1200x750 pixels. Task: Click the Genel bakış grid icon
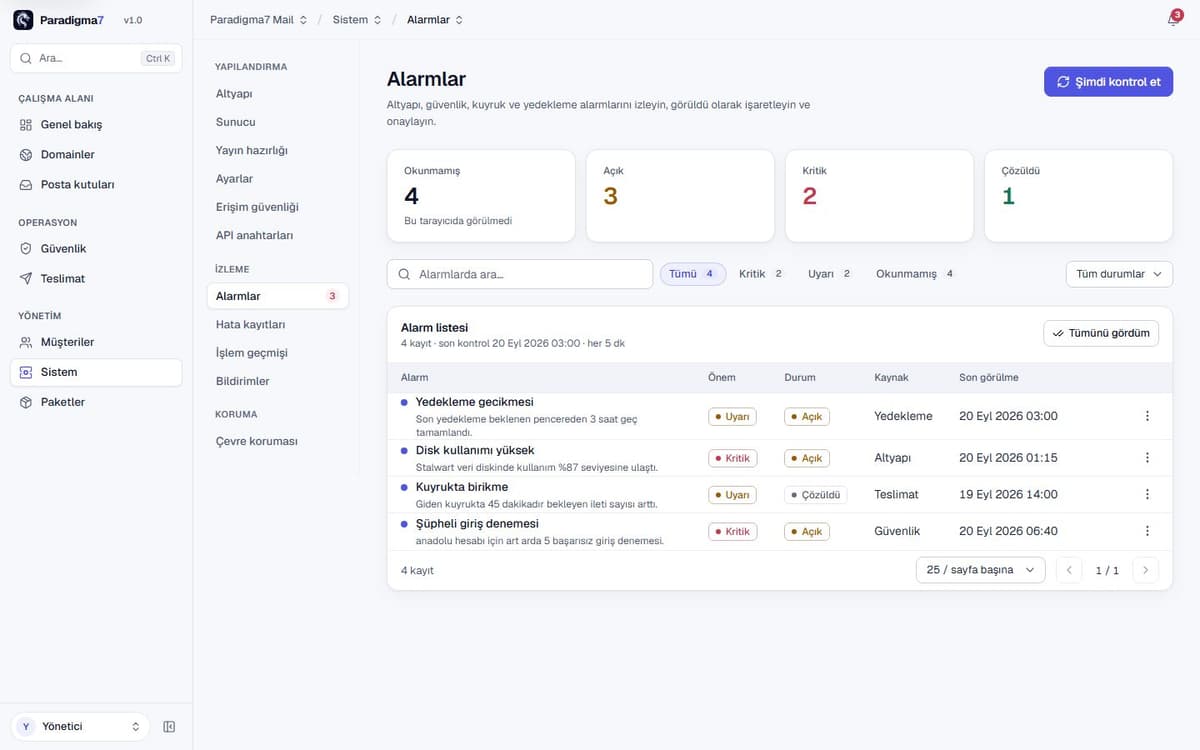26,125
